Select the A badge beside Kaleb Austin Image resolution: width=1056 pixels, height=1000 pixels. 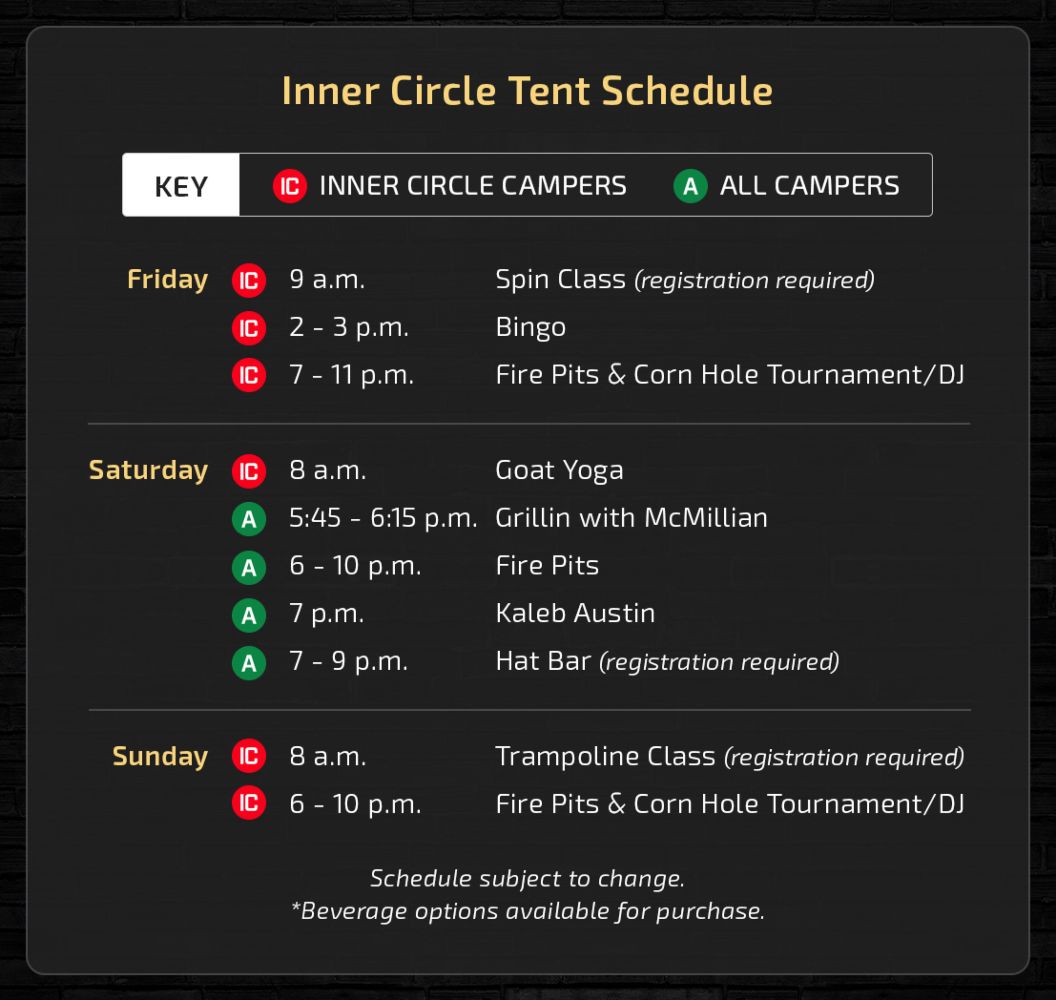click(249, 615)
